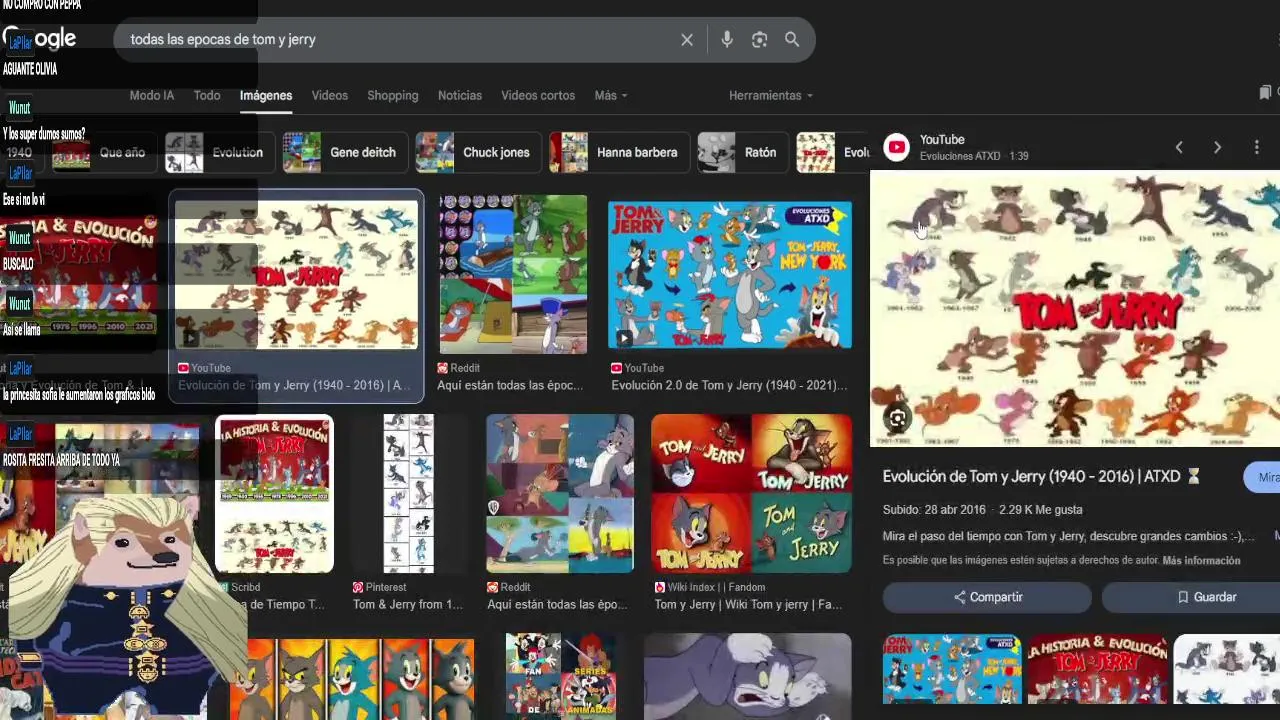
Task: Open the second-row Reddit Tom and Jerry image
Action: pyautogui.click(x=560, y=494)
